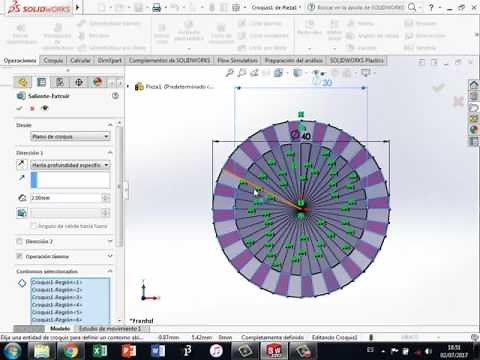Click the search magnifier icon
The image size is (480, 360).
pos(412,7)
